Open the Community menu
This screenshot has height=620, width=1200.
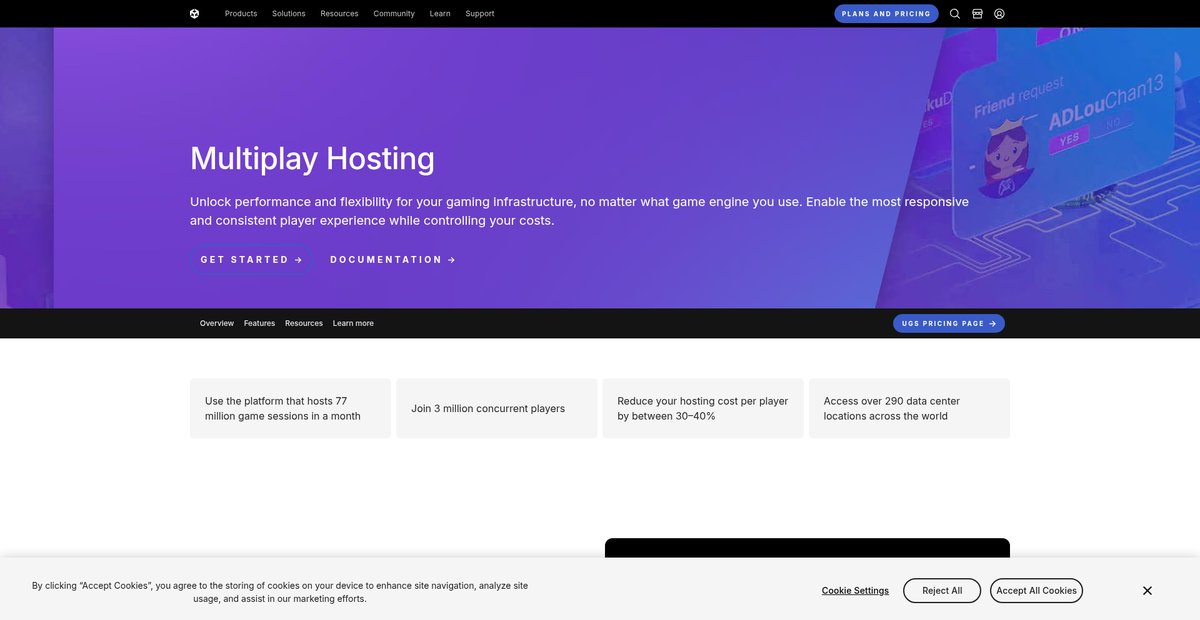[394, 14]
